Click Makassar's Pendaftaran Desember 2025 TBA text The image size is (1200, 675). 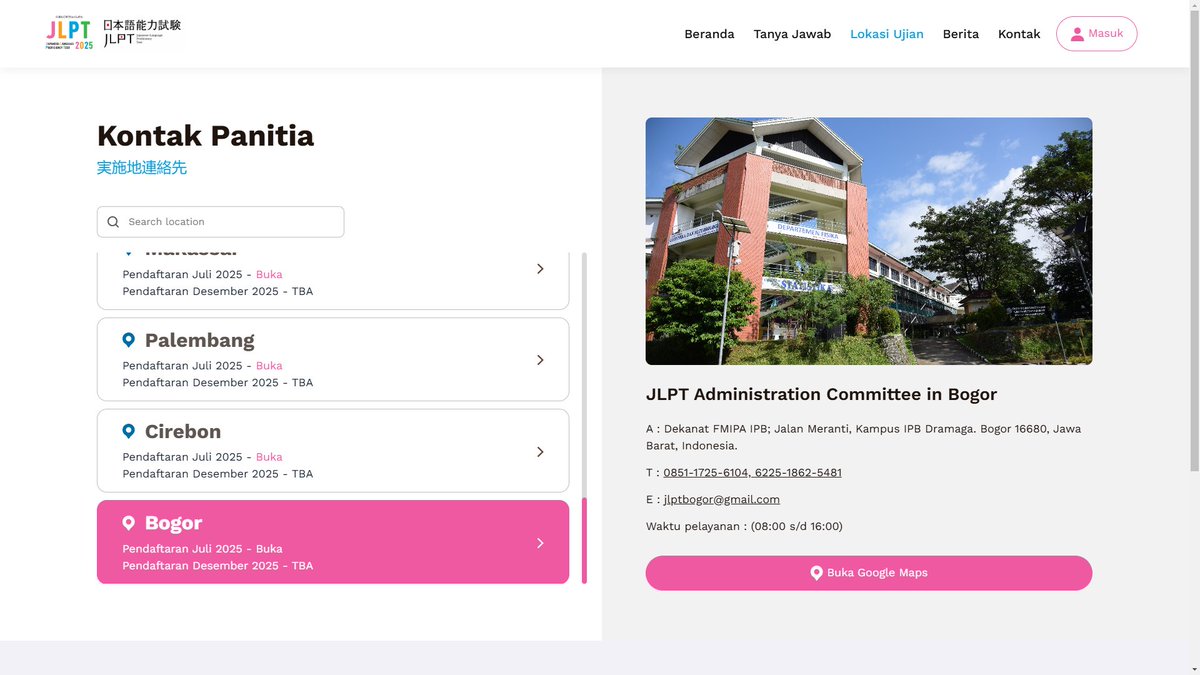pyautogui.click(x=217, y=292)
